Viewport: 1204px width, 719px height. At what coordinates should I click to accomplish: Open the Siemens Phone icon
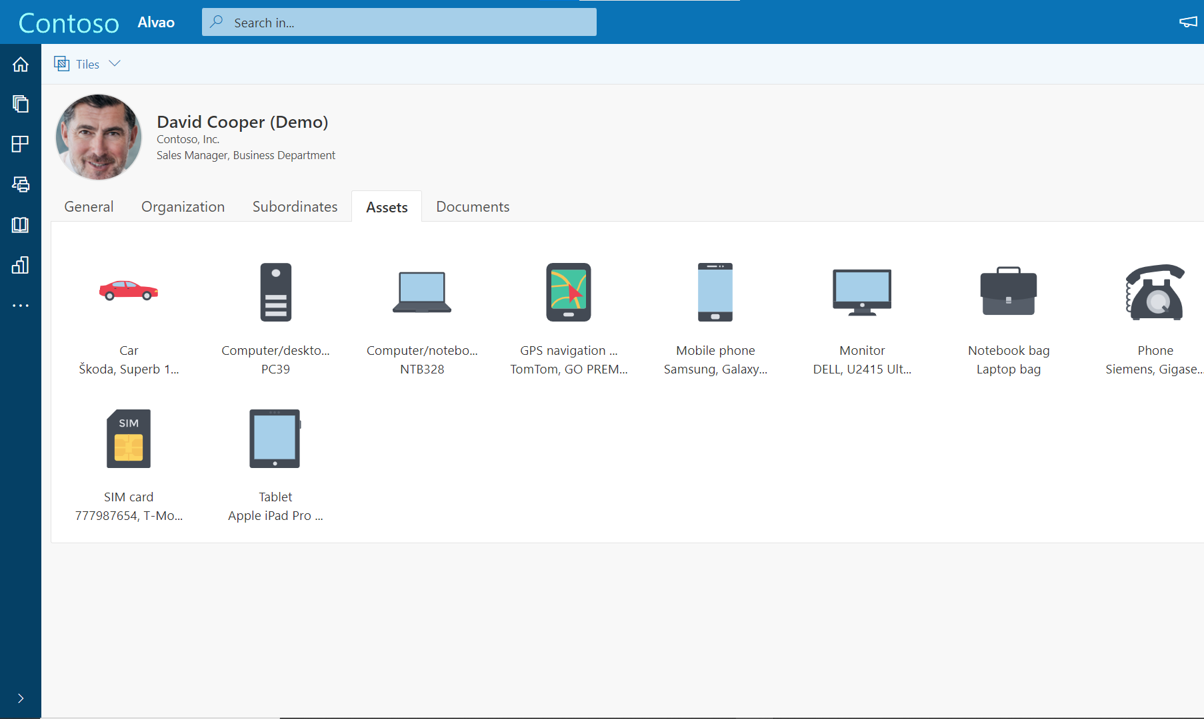click(x=1155, y=292)
